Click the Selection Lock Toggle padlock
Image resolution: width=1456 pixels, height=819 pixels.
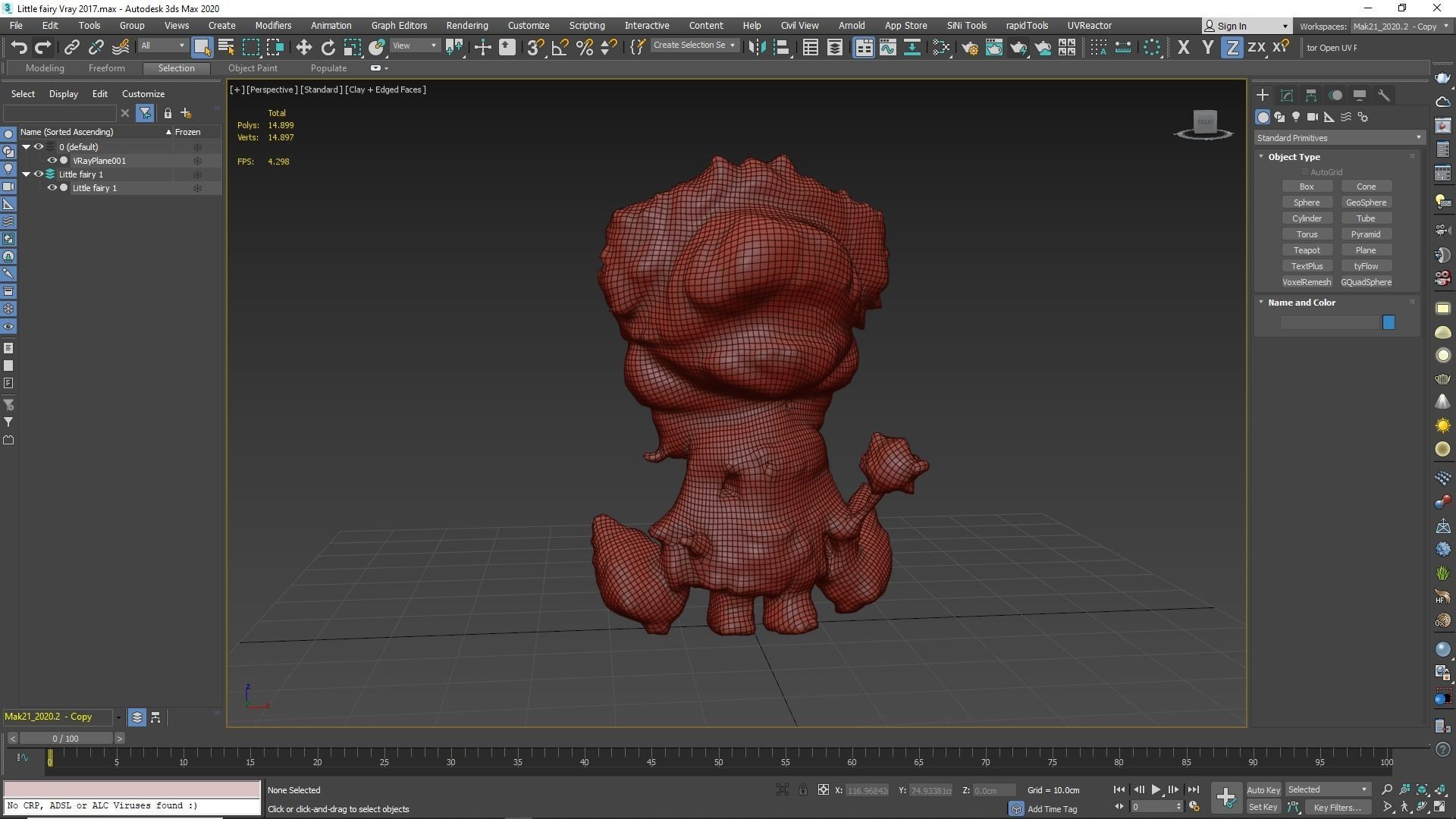[x=802, y=789]
